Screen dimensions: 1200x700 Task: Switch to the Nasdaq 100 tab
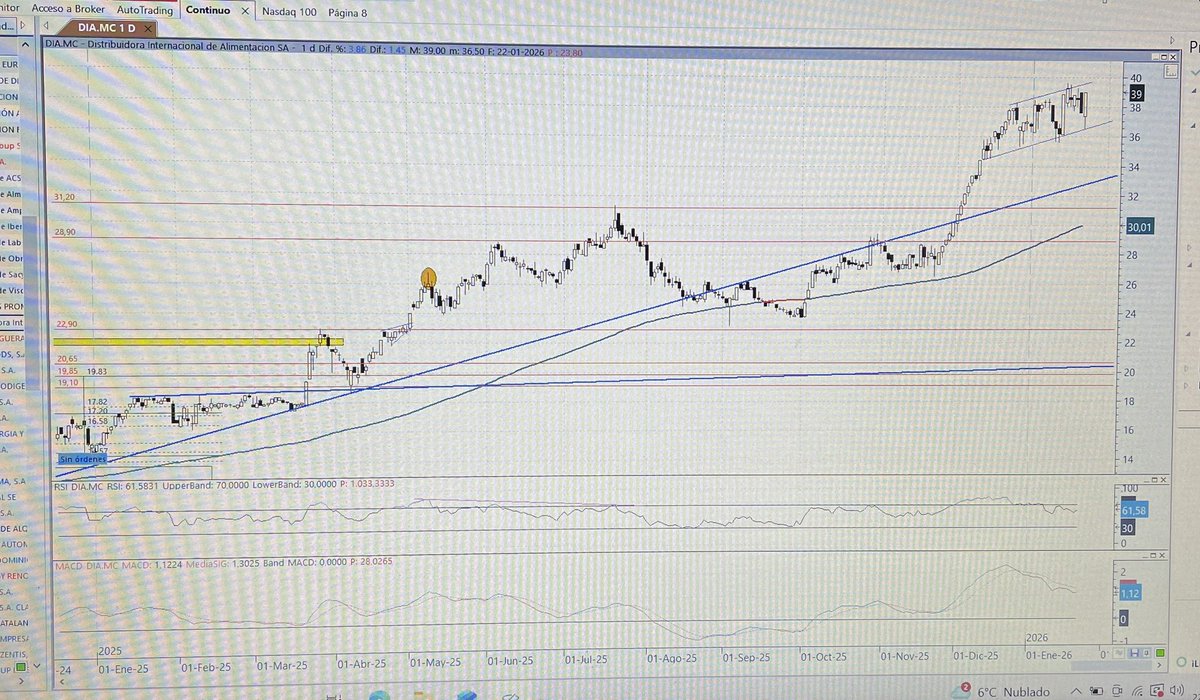(x=288, y=12)
